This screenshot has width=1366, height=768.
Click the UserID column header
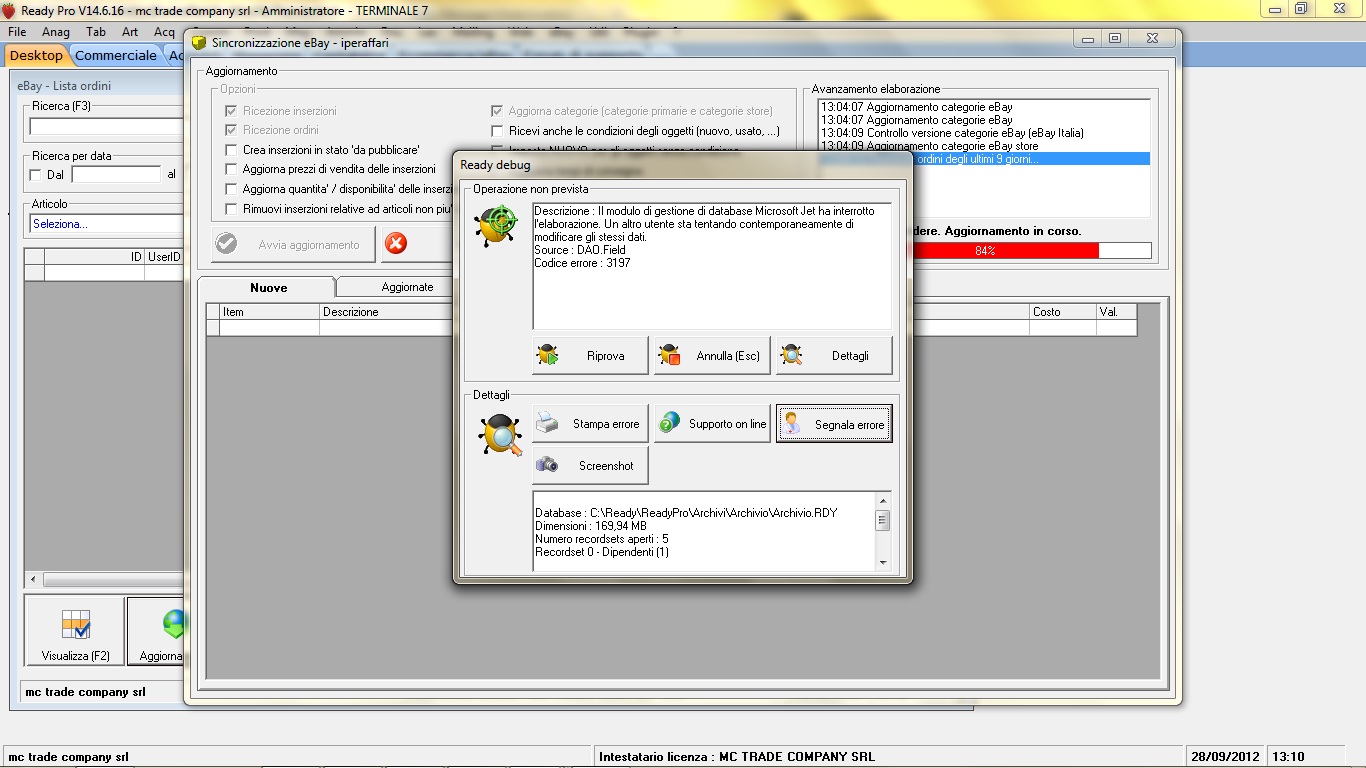pyautogui.click(x=164, y=257)
